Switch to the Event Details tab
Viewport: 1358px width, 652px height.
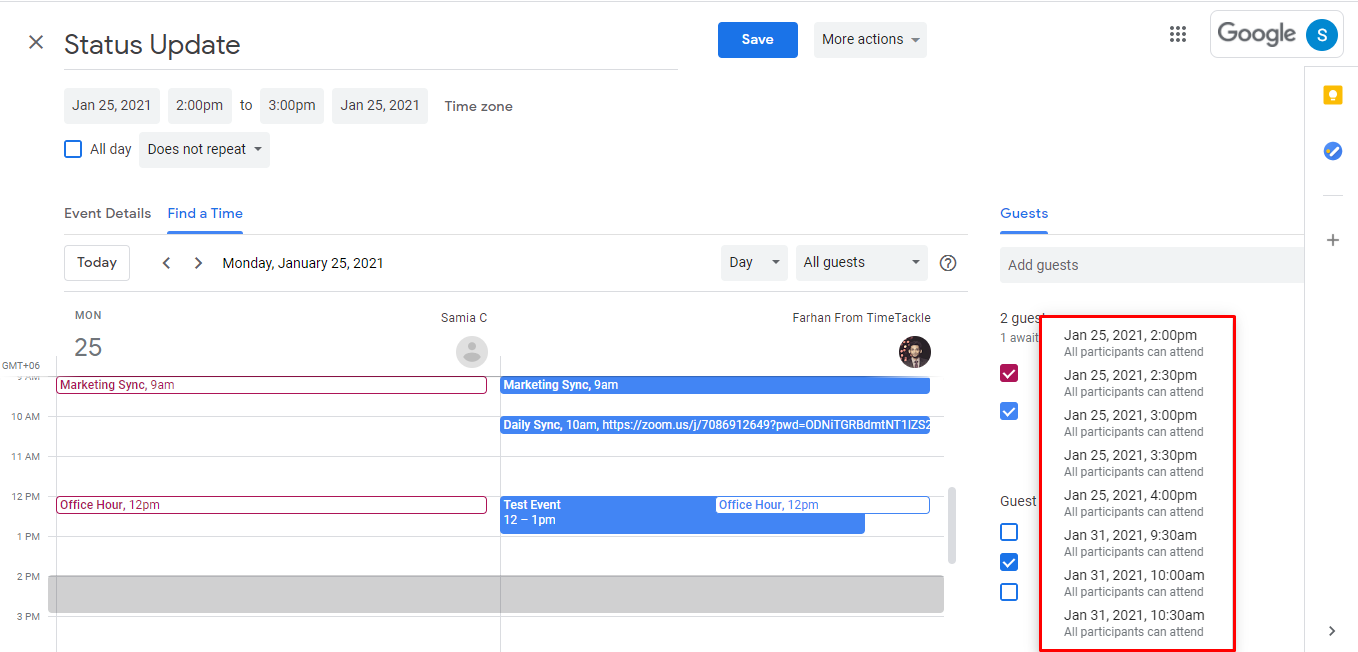[107, 213]
